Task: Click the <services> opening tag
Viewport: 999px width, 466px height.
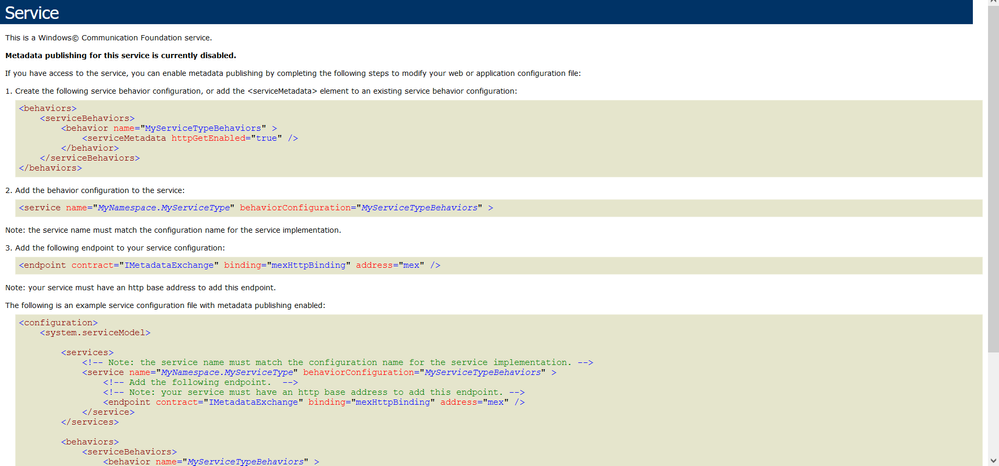Action: point(87,353)
